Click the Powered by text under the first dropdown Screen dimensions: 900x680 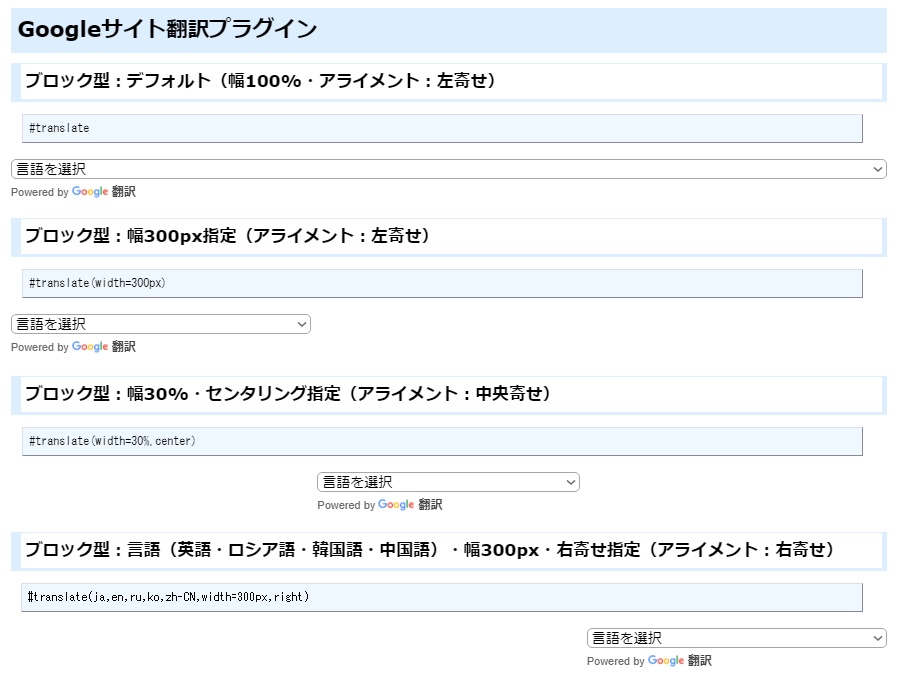(x=39, y=192)
